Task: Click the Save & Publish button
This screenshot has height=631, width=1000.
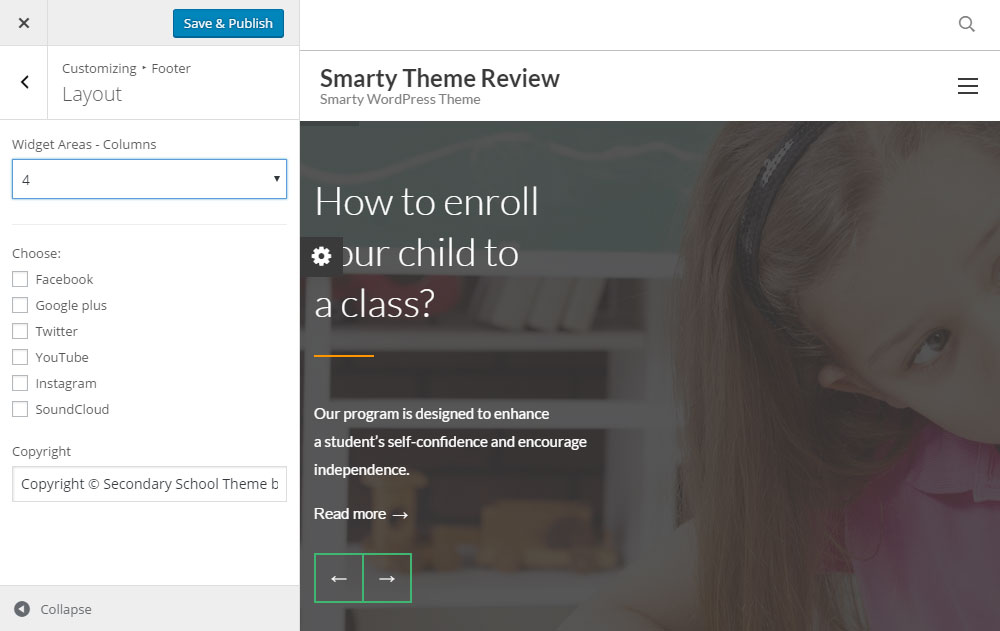Action: coord(228,23)
